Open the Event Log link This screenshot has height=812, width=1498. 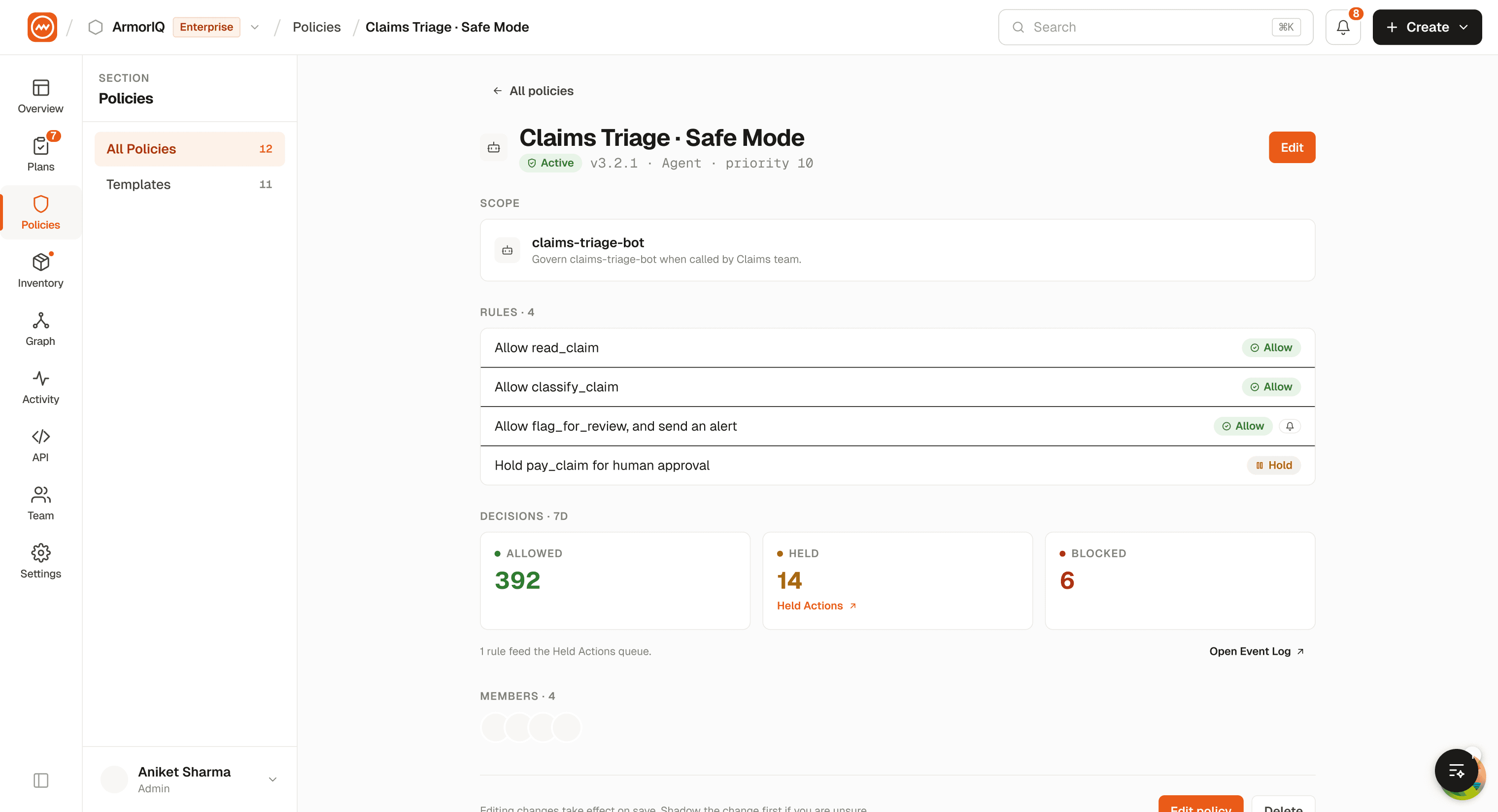(x=1257, y=651)
